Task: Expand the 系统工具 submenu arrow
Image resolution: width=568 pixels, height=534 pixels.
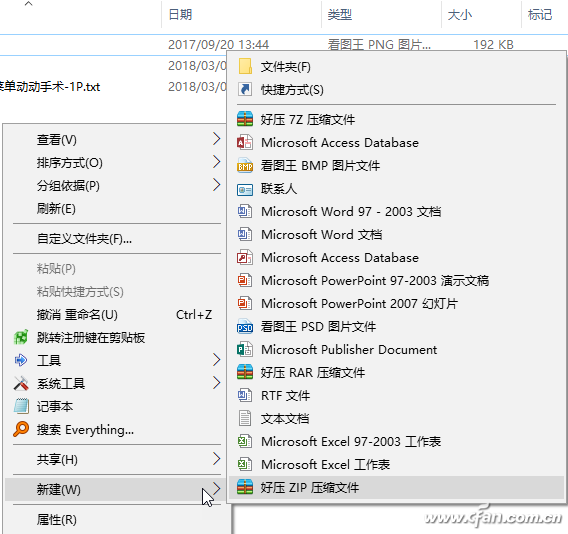Action: (217, 383)
